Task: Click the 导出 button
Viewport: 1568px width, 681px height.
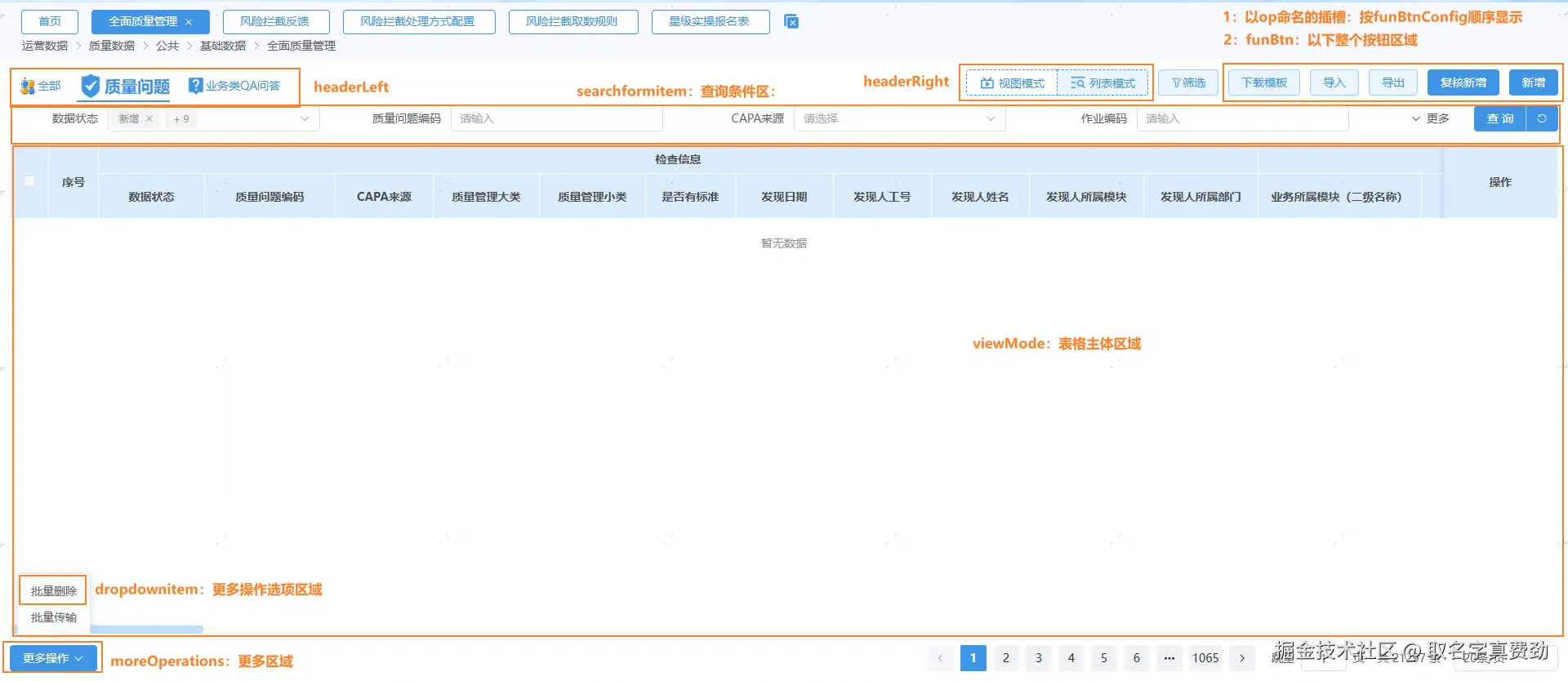Action: click(x=1393, y=82)
